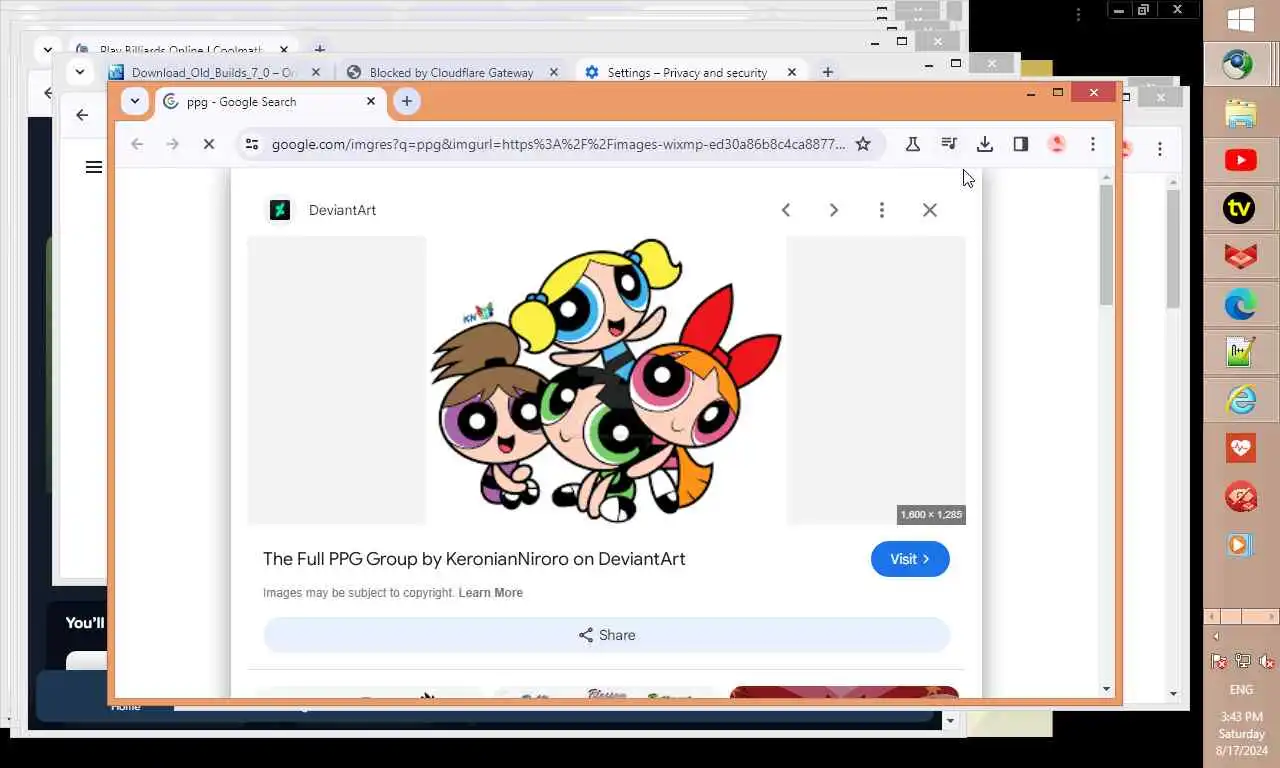The height and width of the screenshot is (768, 1280).
Task: Open the red mail taskbar app icon
Action: 1241,256
